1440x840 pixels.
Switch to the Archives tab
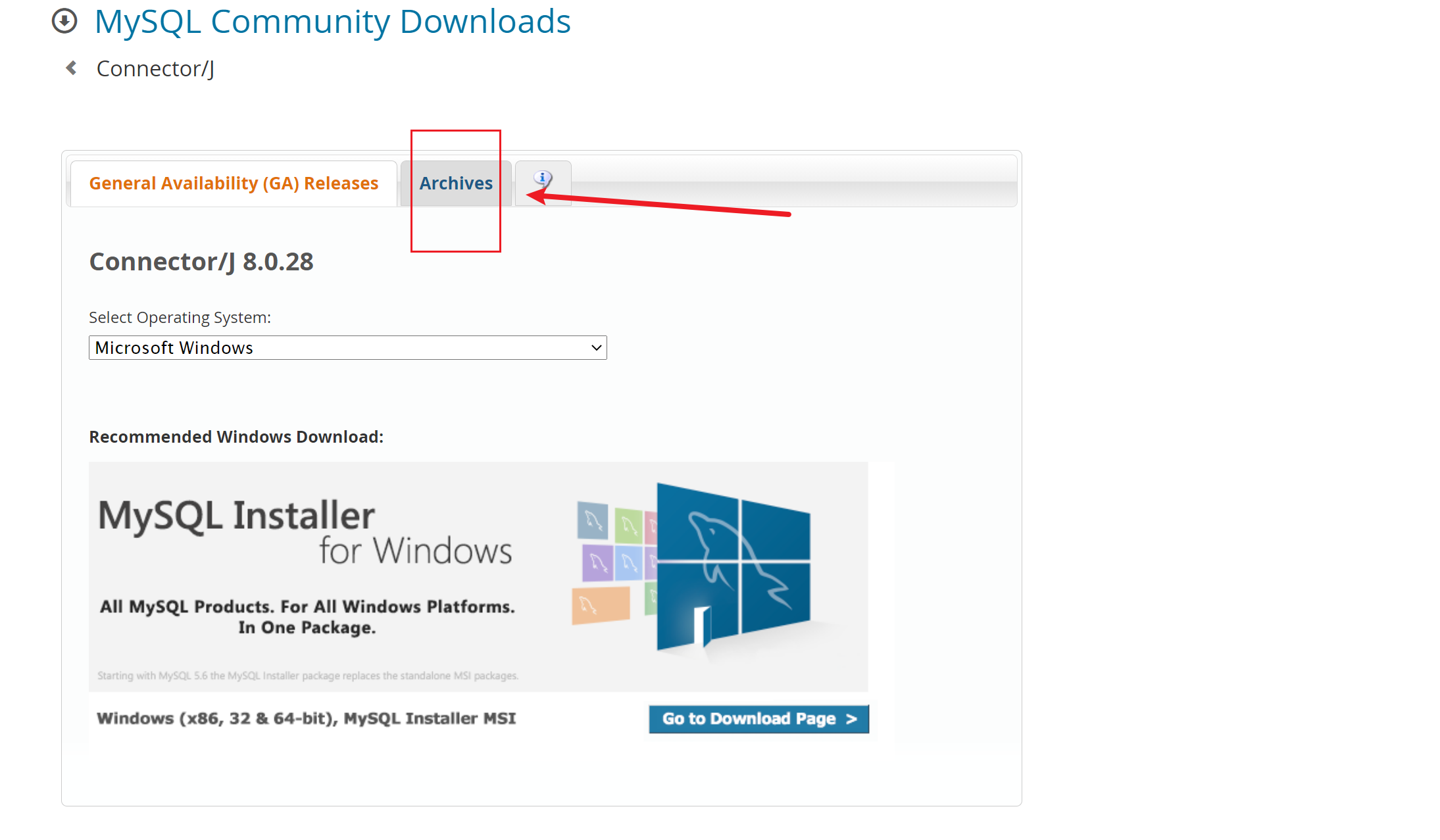point(456,184)
